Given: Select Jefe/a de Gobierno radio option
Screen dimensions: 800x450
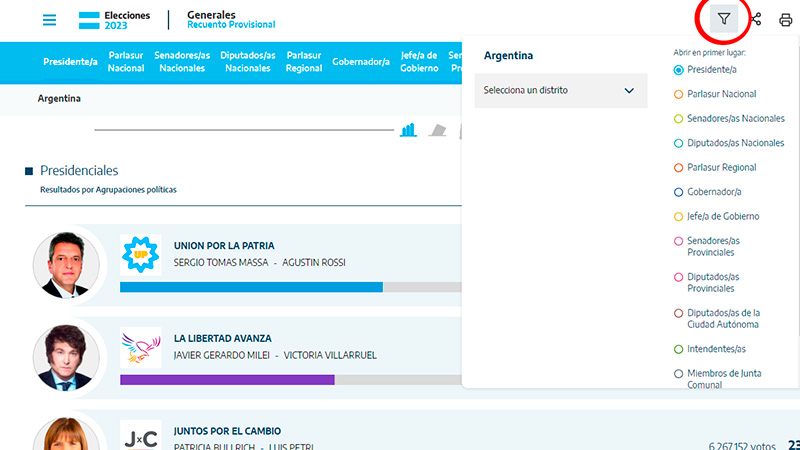Looking at the screenshot, I should coord(679,217).
